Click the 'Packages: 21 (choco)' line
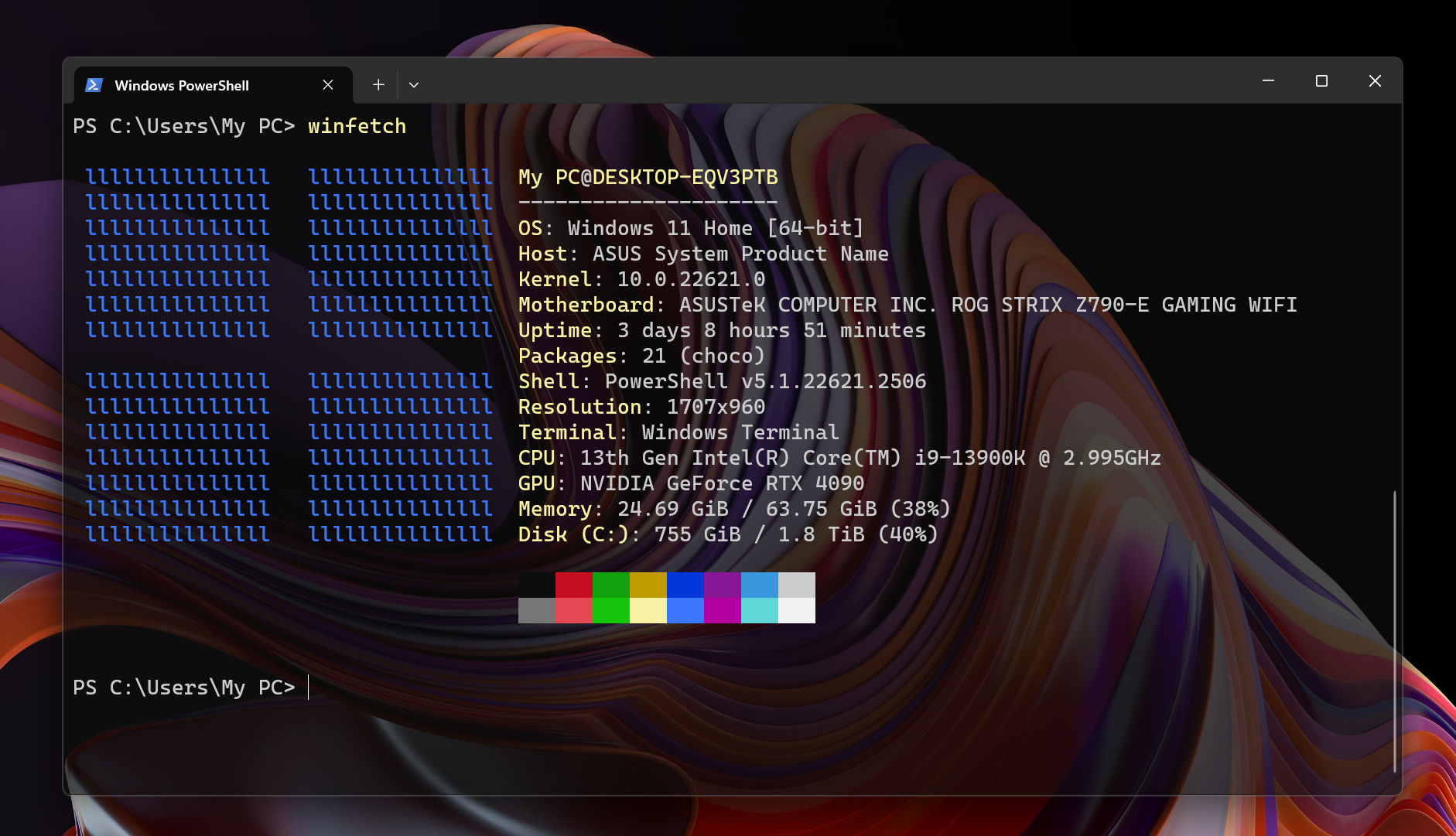1456x836 pixels. [x=641, y=356]
